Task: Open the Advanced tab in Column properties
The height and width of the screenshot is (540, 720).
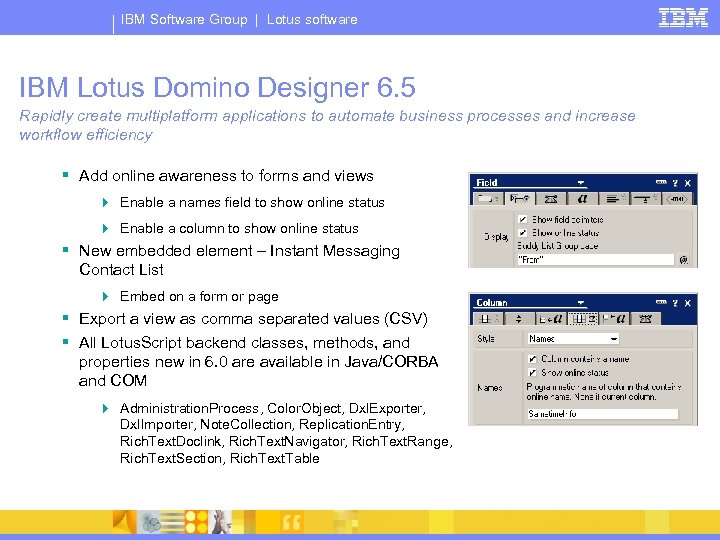Action: pyautogui.click(x=645, y=319)
